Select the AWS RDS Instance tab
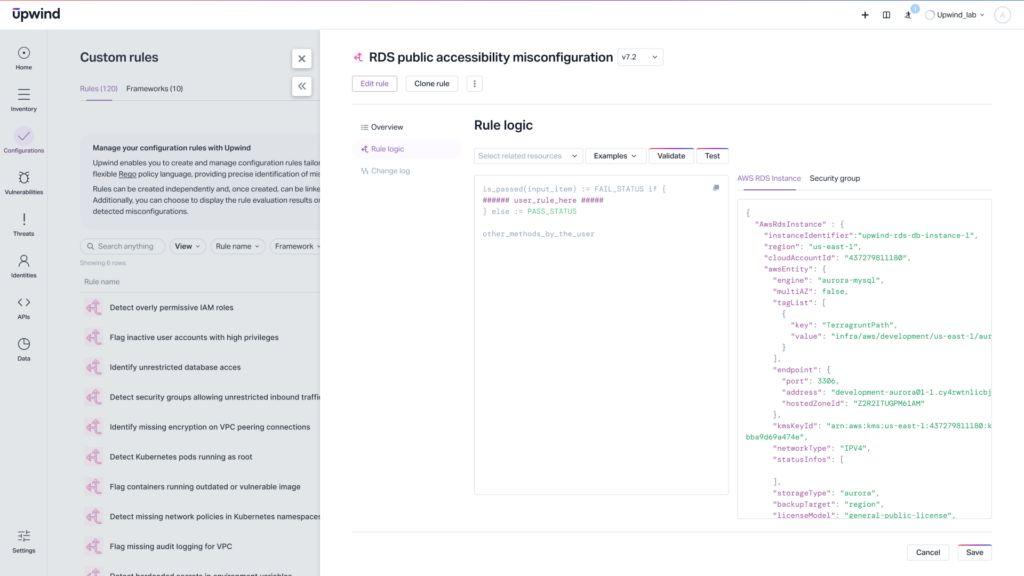This screenshot has width=1024, height=576. pos(769,178)
